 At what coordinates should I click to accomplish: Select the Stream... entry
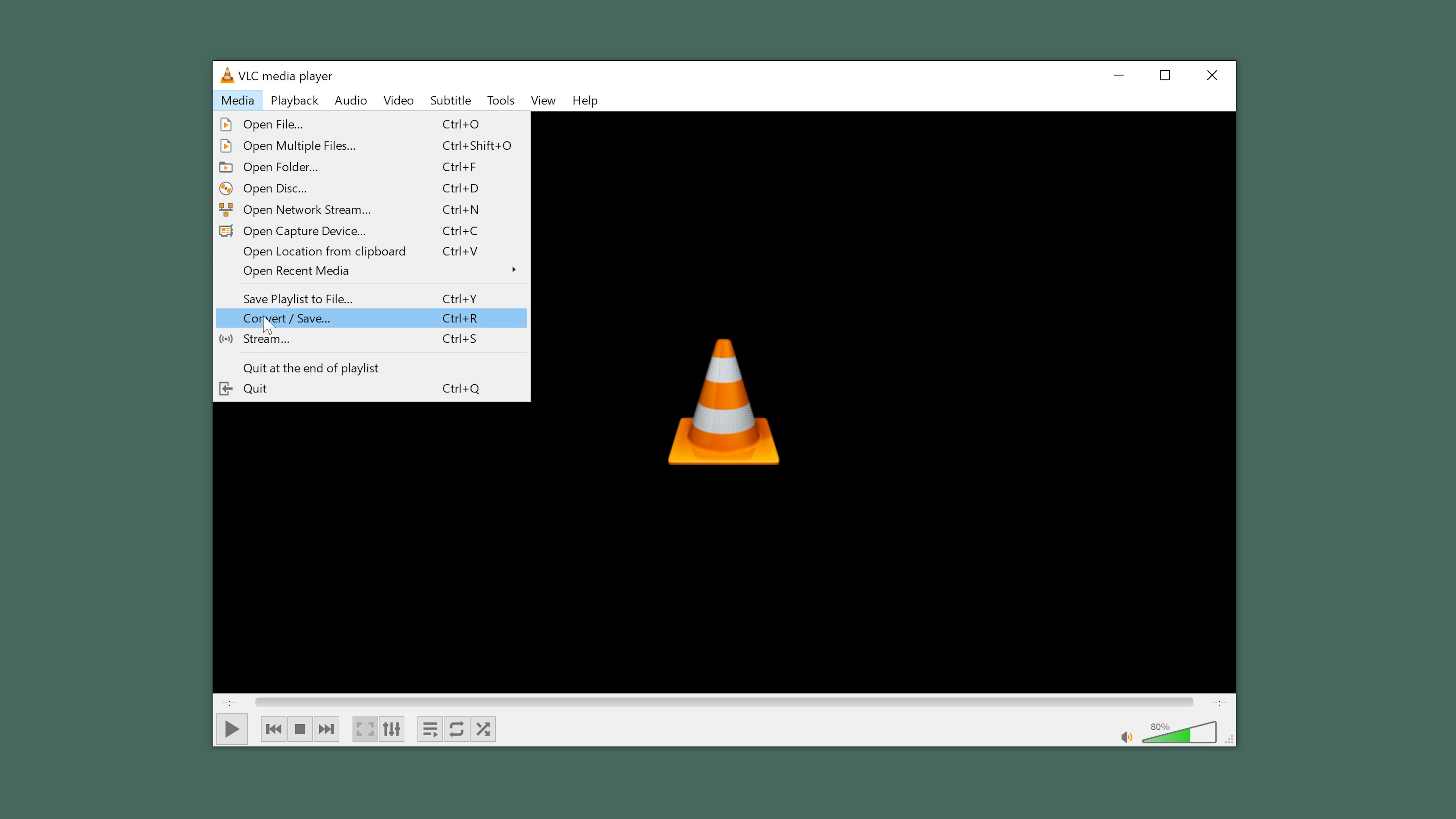(371, 339)
